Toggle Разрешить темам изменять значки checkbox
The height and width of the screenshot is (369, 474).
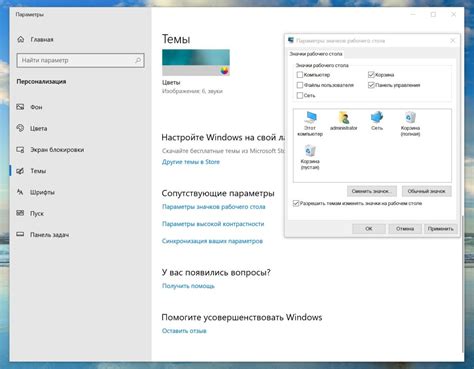pyautogui.click(x=296, y=203)
